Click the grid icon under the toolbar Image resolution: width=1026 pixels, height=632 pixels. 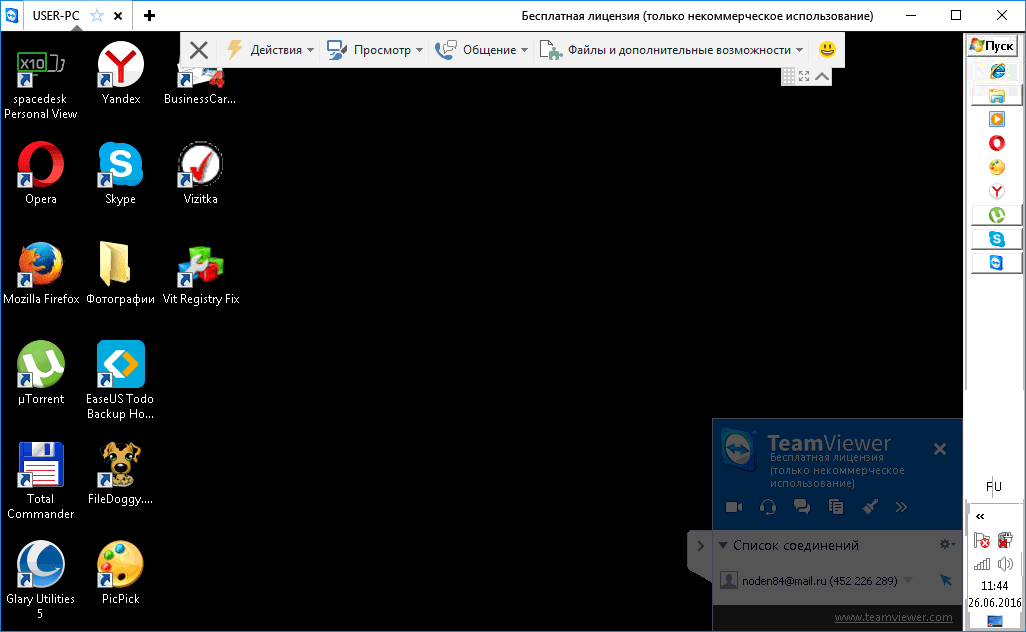(788, 76)
